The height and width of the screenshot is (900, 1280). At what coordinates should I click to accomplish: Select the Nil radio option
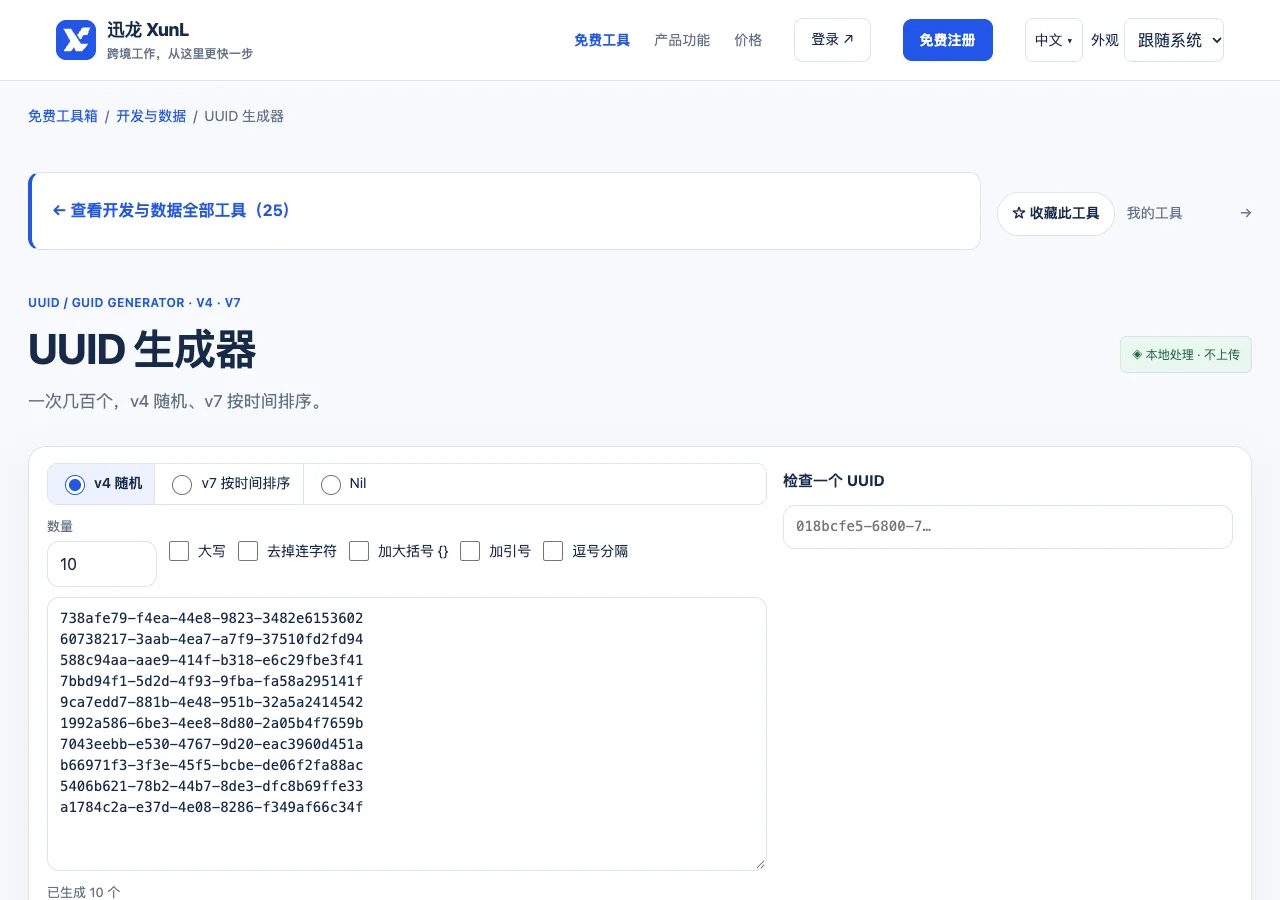[x=331, y=484]
